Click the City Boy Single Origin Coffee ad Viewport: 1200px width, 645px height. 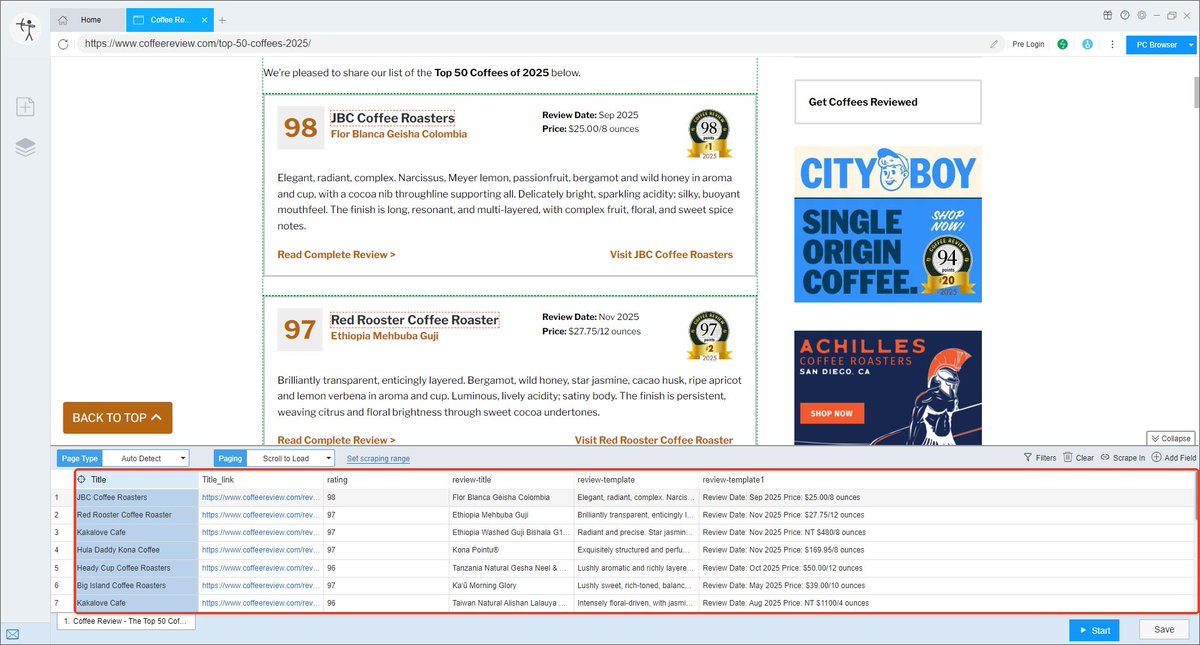(888, 224)
